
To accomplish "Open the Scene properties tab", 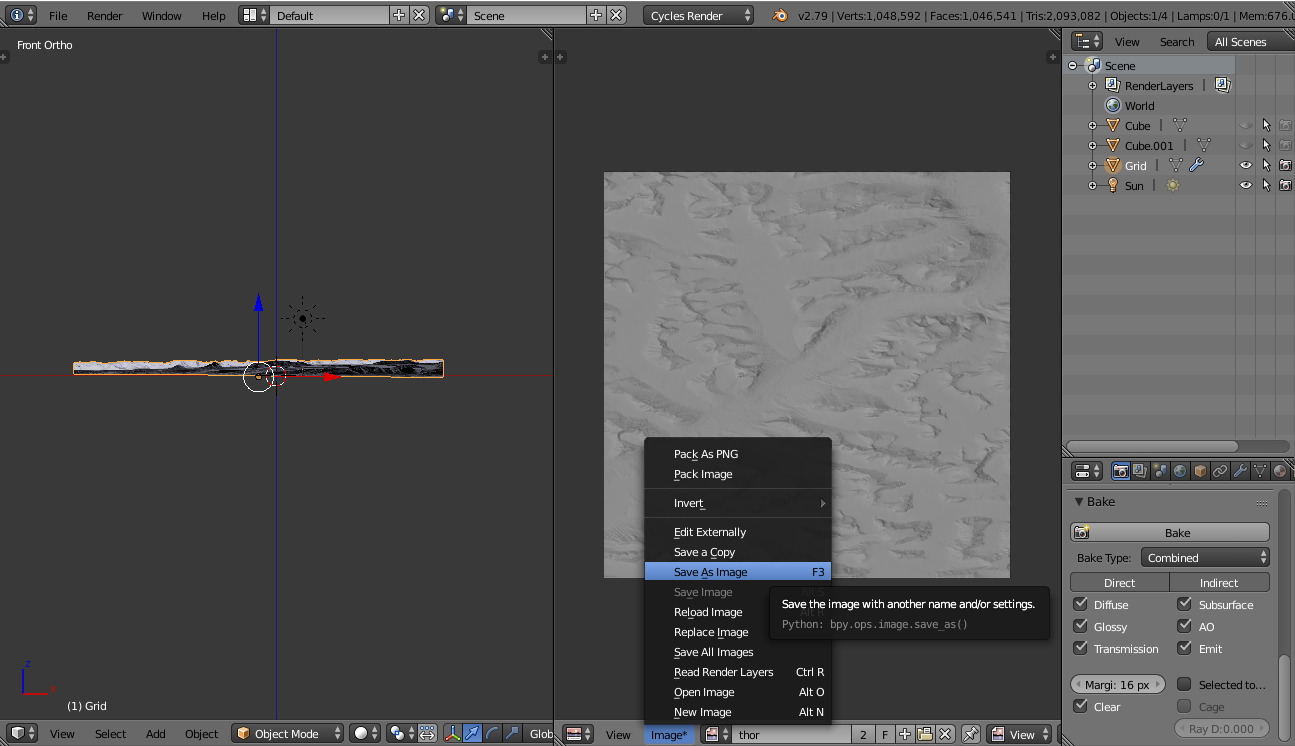I will (x=1161, y=471).
